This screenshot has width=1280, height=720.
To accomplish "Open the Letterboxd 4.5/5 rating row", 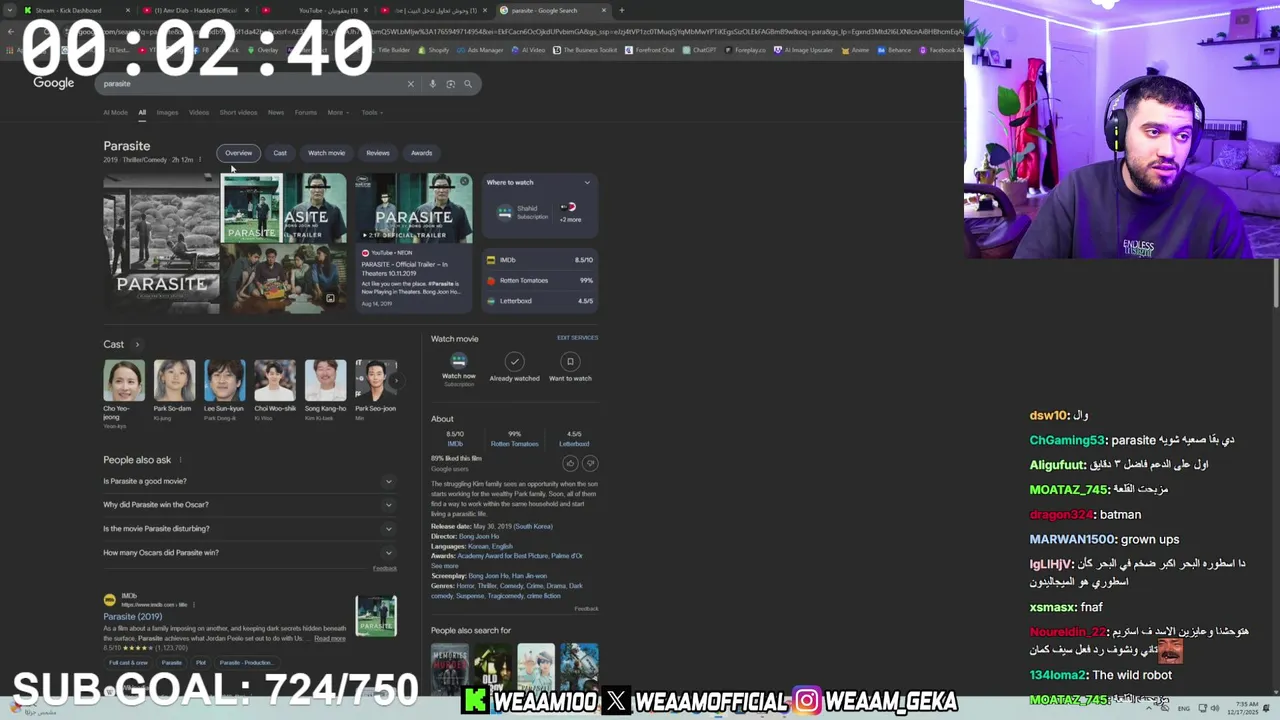I will tap(540, 301).
